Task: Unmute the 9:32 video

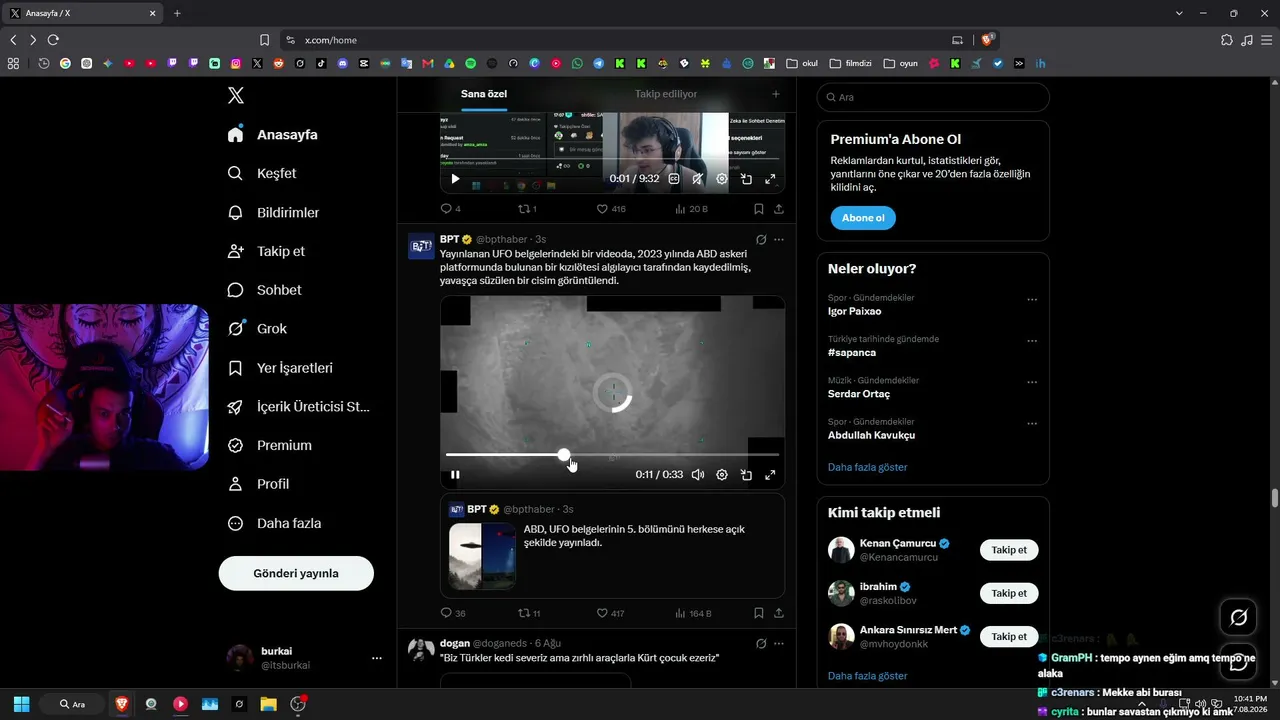Action: pyautogui.click(x=698, y=179)
